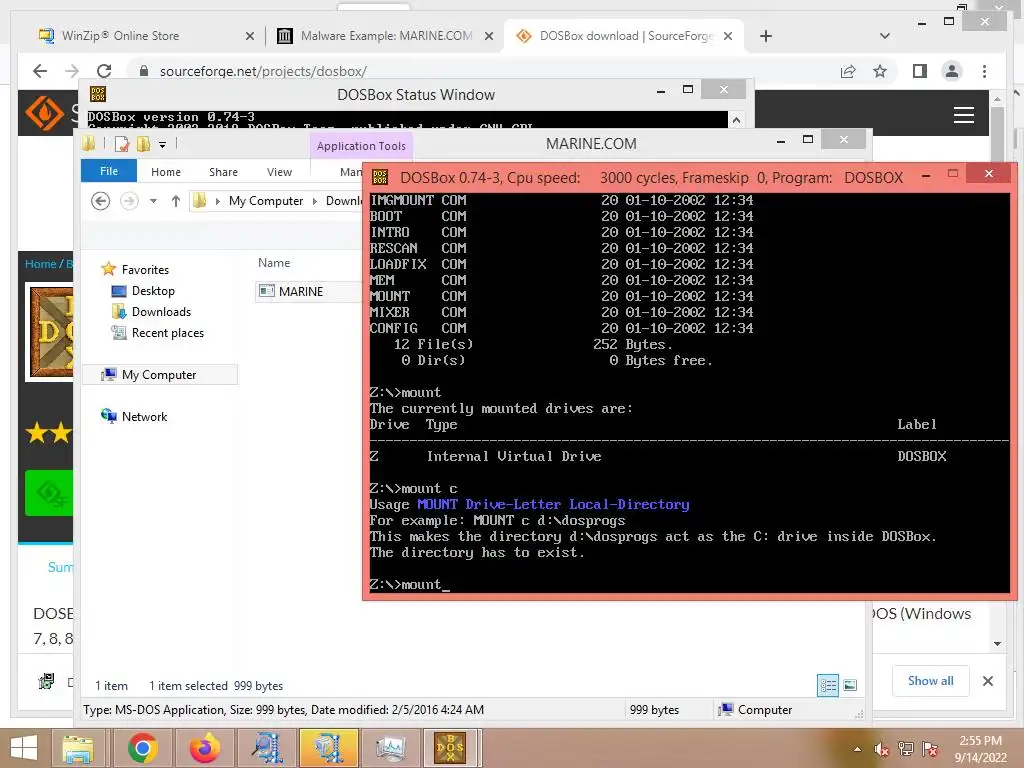The height and width of the screenshot is (768, 1024).
Task: Open the Windows Start button
Action: [24, 748]
